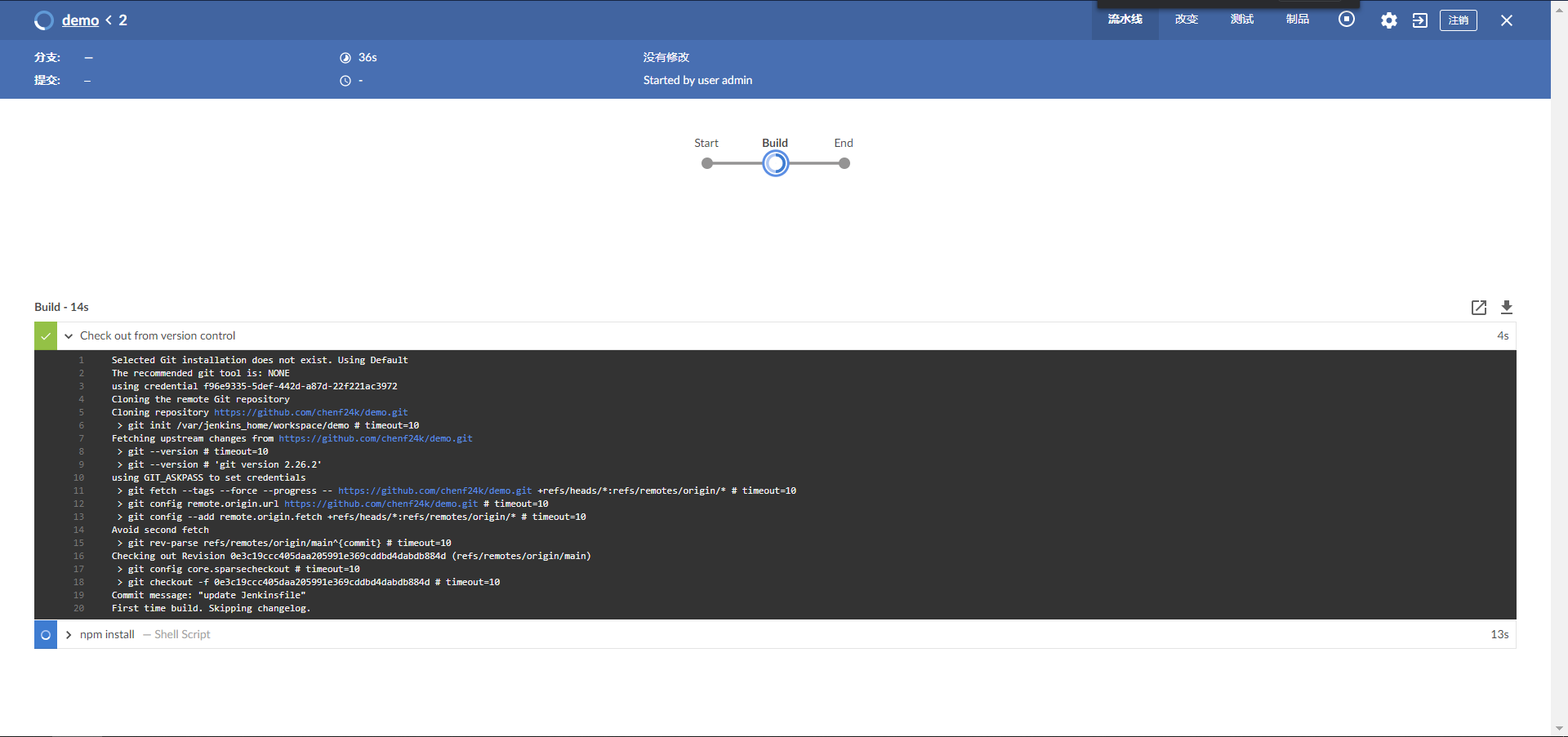
Task: Open the 制品 tab
Action: tap(1296, 20)
